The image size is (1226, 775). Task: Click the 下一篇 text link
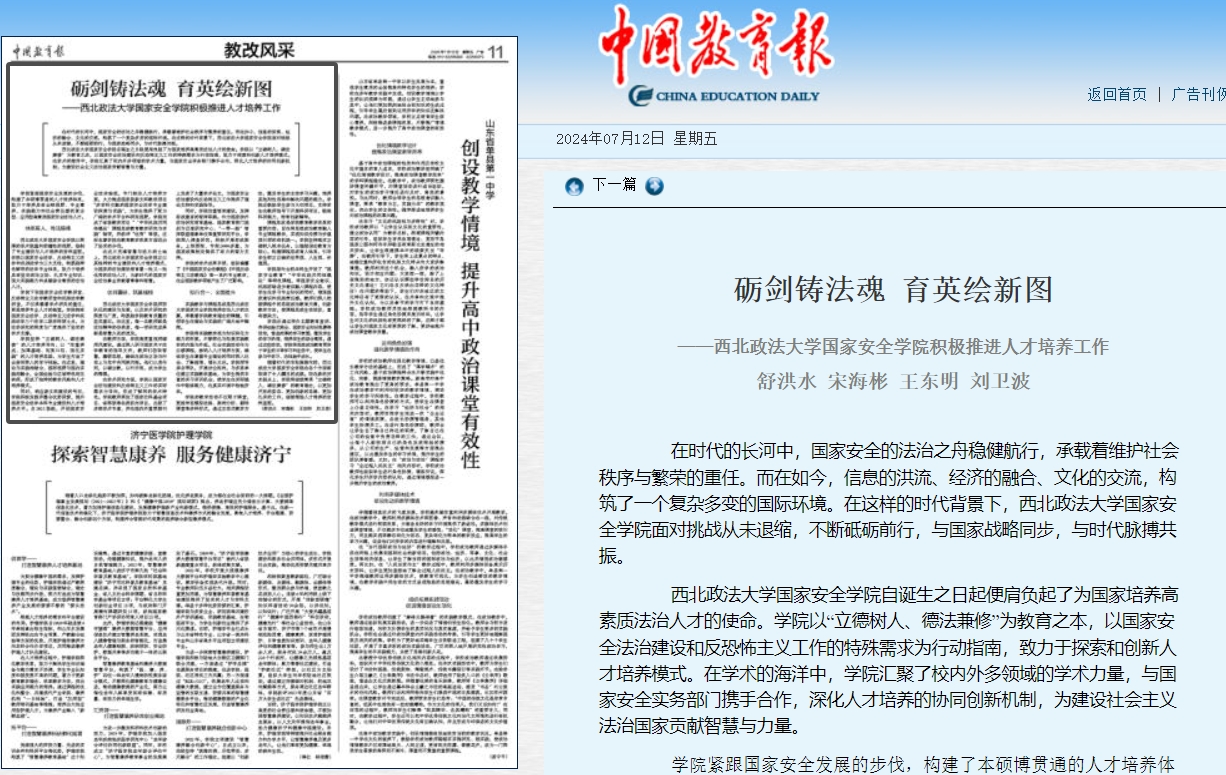coord(614,185)
